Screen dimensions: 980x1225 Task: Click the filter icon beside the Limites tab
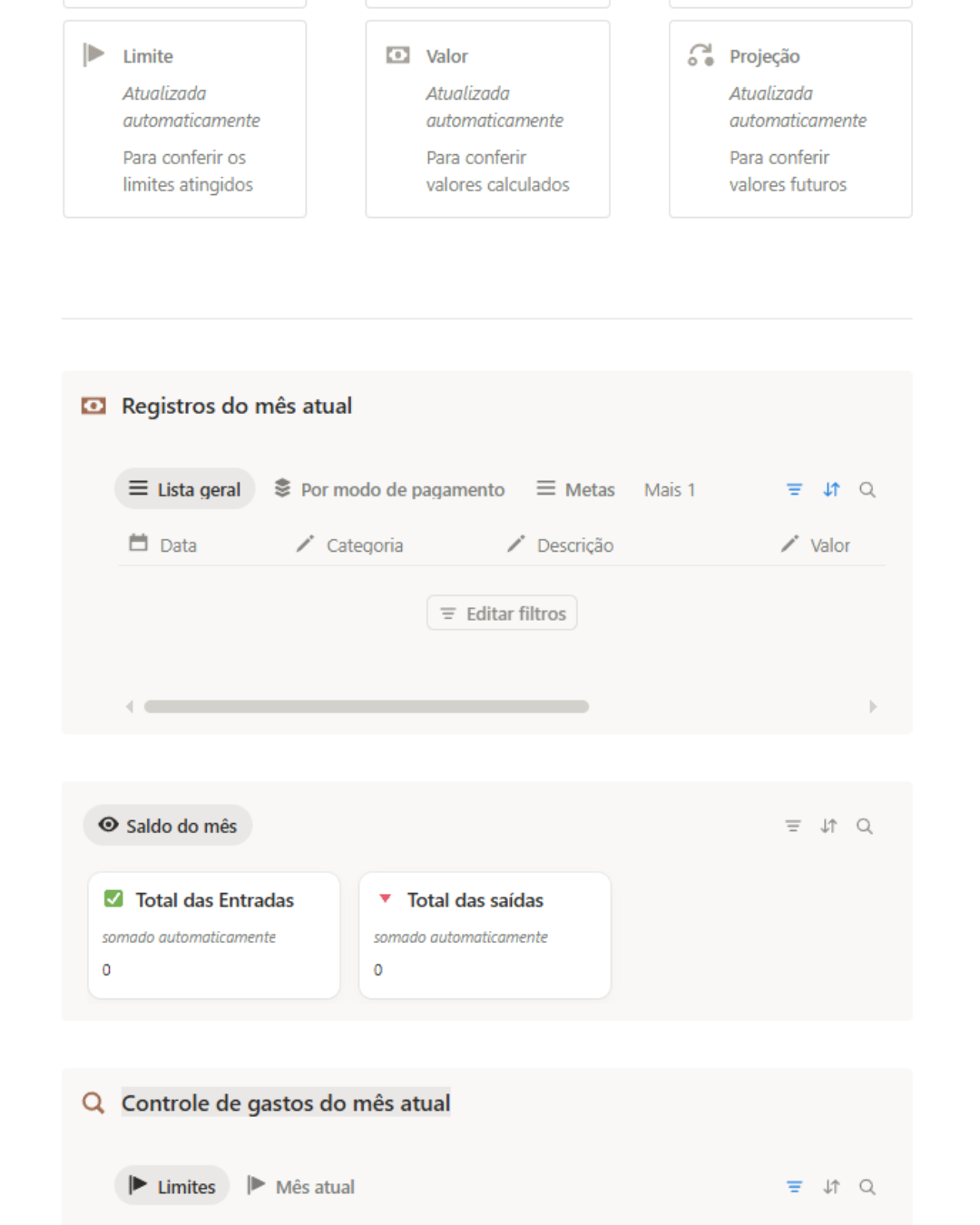794,1187
